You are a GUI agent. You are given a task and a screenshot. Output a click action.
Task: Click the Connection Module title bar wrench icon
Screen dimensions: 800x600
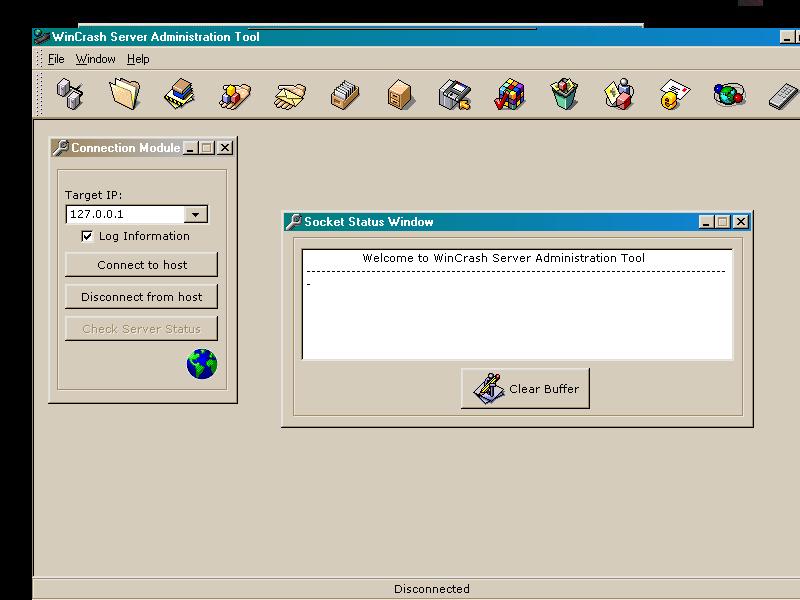pos(61,147)
